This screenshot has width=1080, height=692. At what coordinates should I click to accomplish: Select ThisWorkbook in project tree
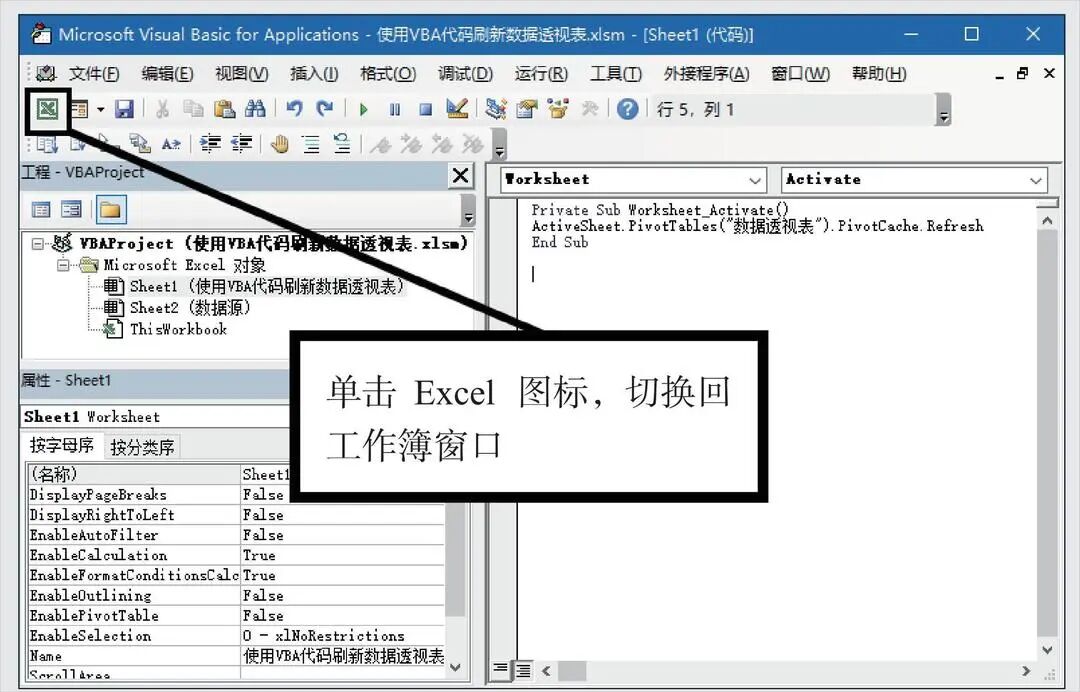point(178,329)
